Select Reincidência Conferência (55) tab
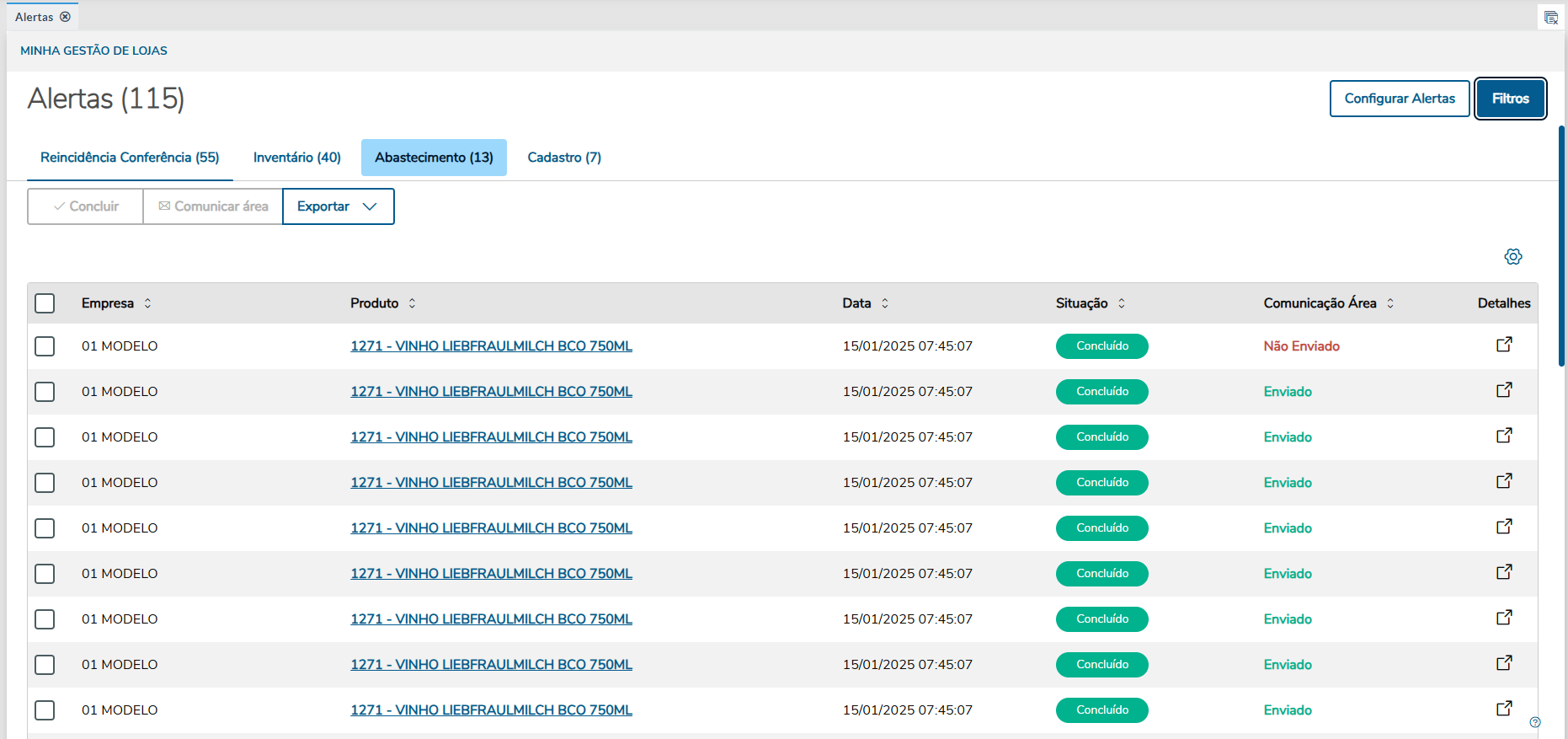The image size is (1568, 739). [130, 158]
